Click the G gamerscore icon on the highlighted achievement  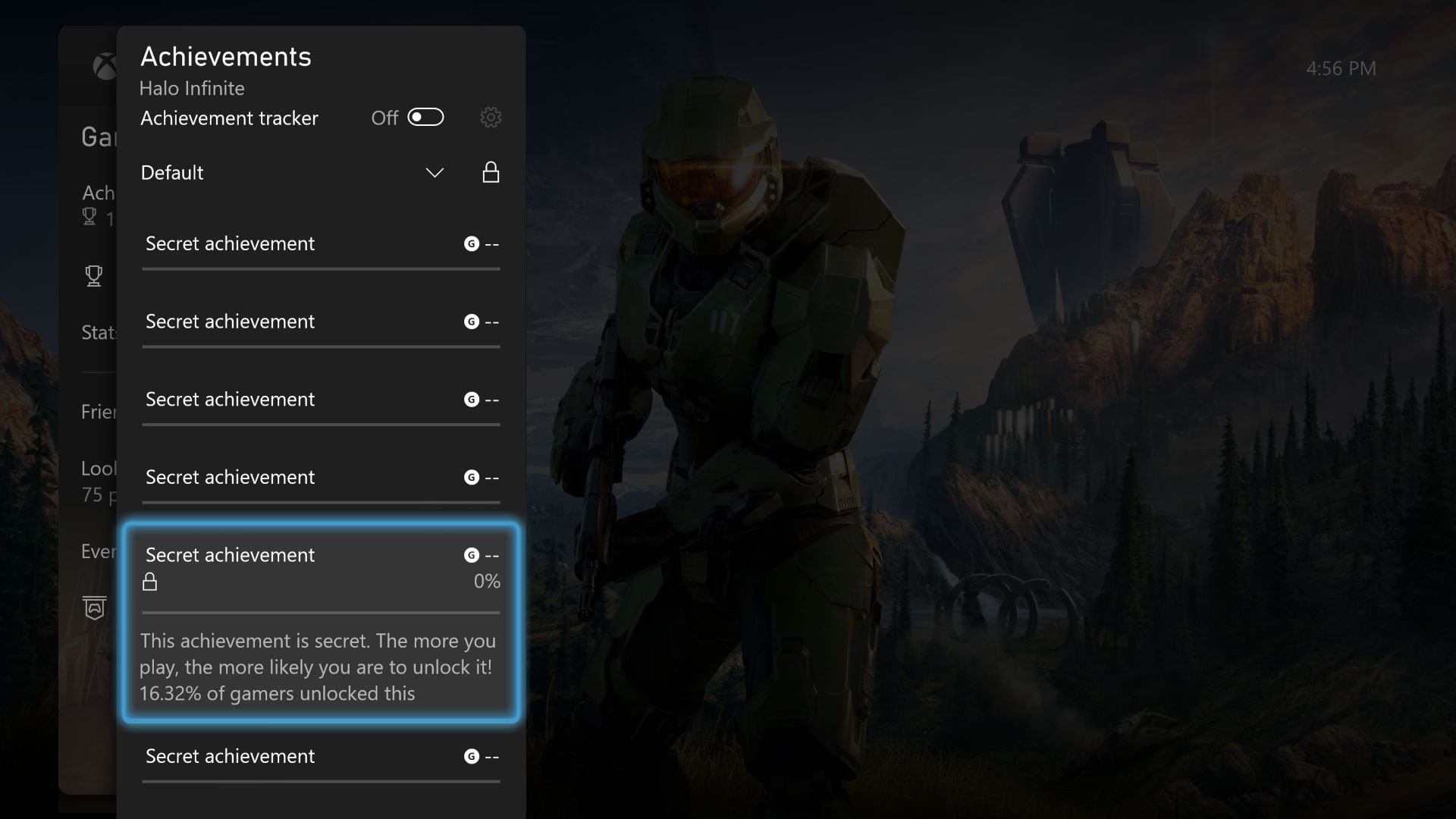[472, 555]
